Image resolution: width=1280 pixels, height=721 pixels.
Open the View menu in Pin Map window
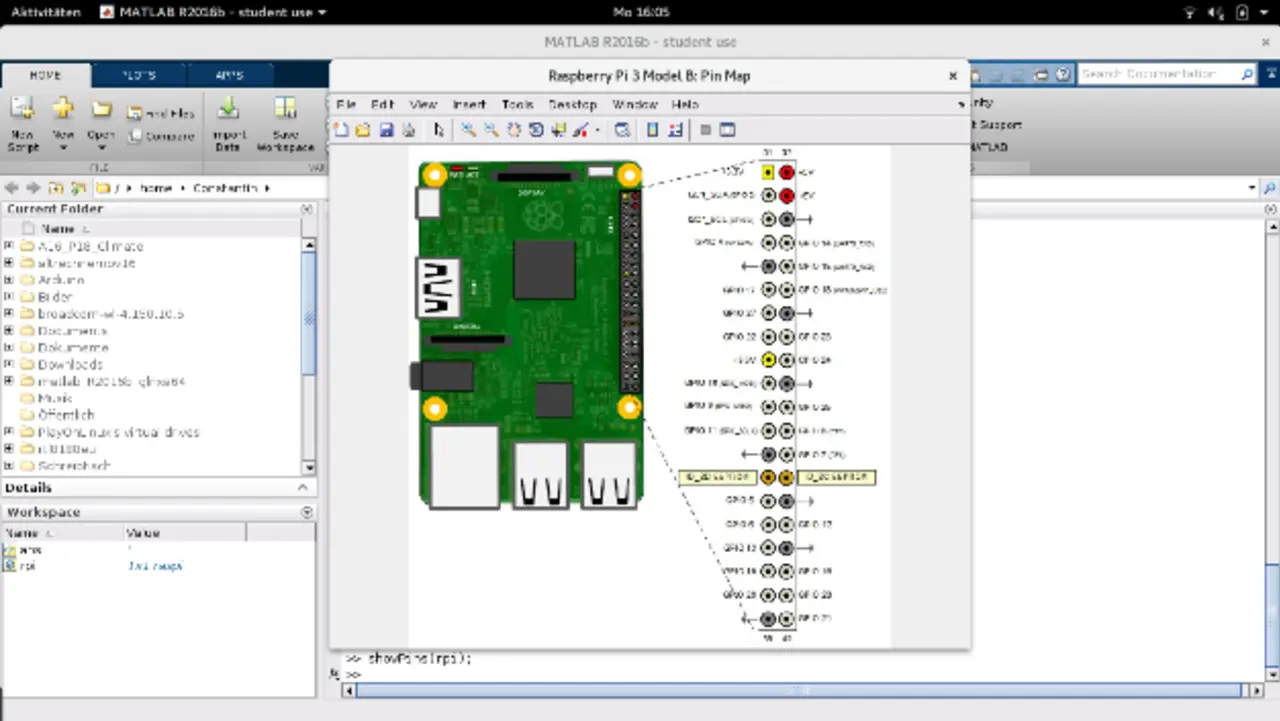click(x=423, y=104)
